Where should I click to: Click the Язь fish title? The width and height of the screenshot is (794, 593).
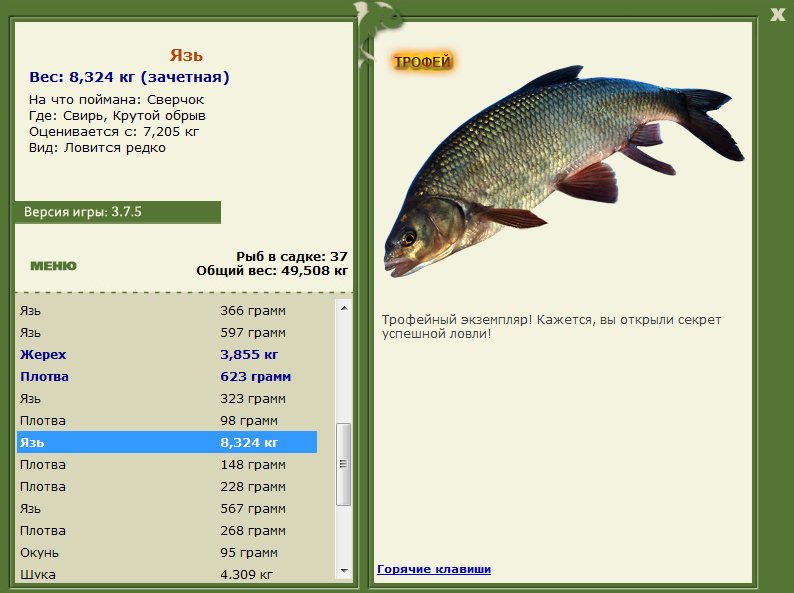pyautogui.click(x=186, y=55)
